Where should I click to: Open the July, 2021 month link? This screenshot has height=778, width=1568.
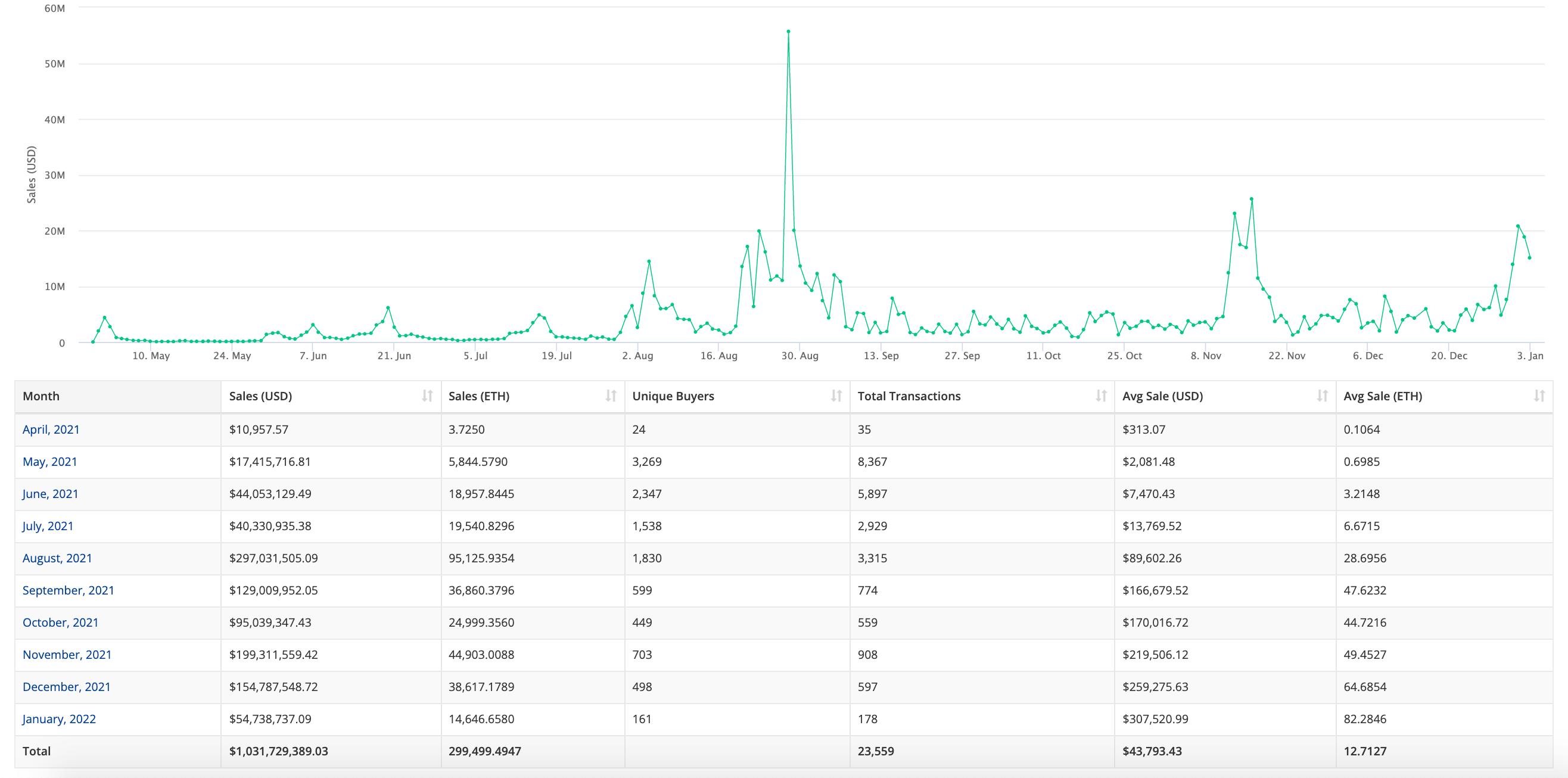tap(48, 526)
